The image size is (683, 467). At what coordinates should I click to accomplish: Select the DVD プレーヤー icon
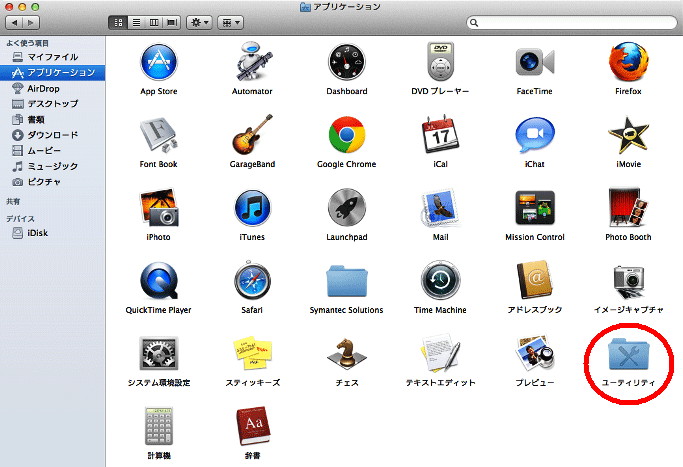[440, 62]
